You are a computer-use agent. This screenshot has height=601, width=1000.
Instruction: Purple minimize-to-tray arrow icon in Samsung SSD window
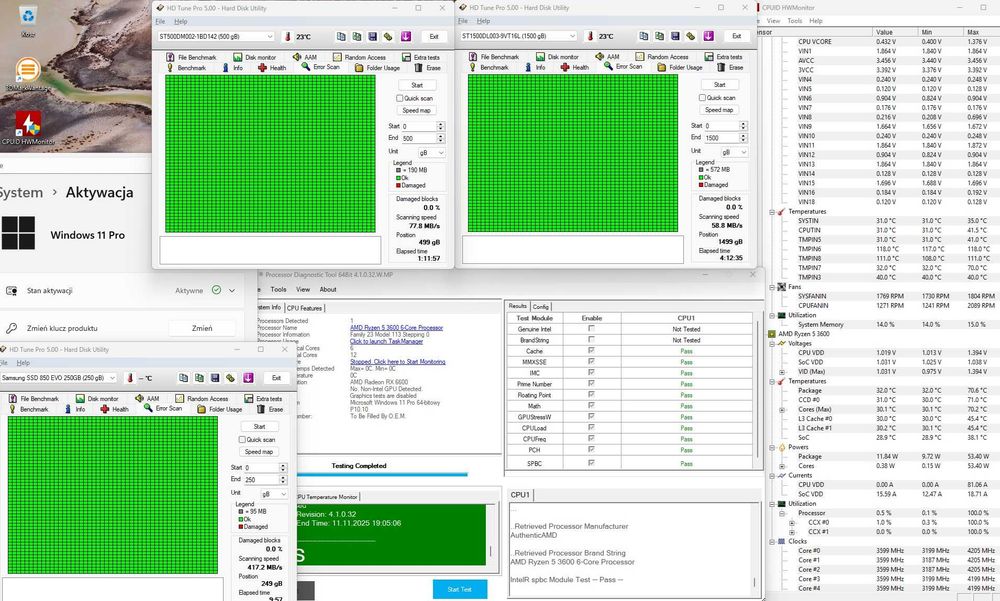pyautogui.click(x=248, y=378)
